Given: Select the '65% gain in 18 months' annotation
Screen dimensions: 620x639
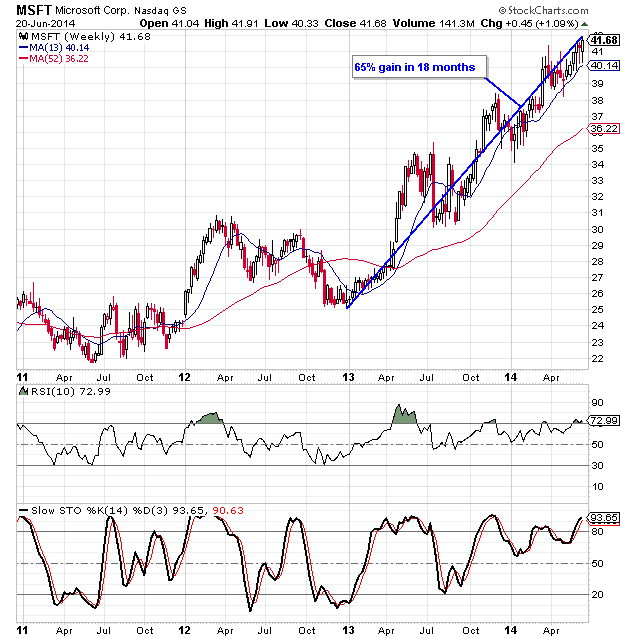Looking at the screenshot, I should pyautogui.click(x=416, y=68).
